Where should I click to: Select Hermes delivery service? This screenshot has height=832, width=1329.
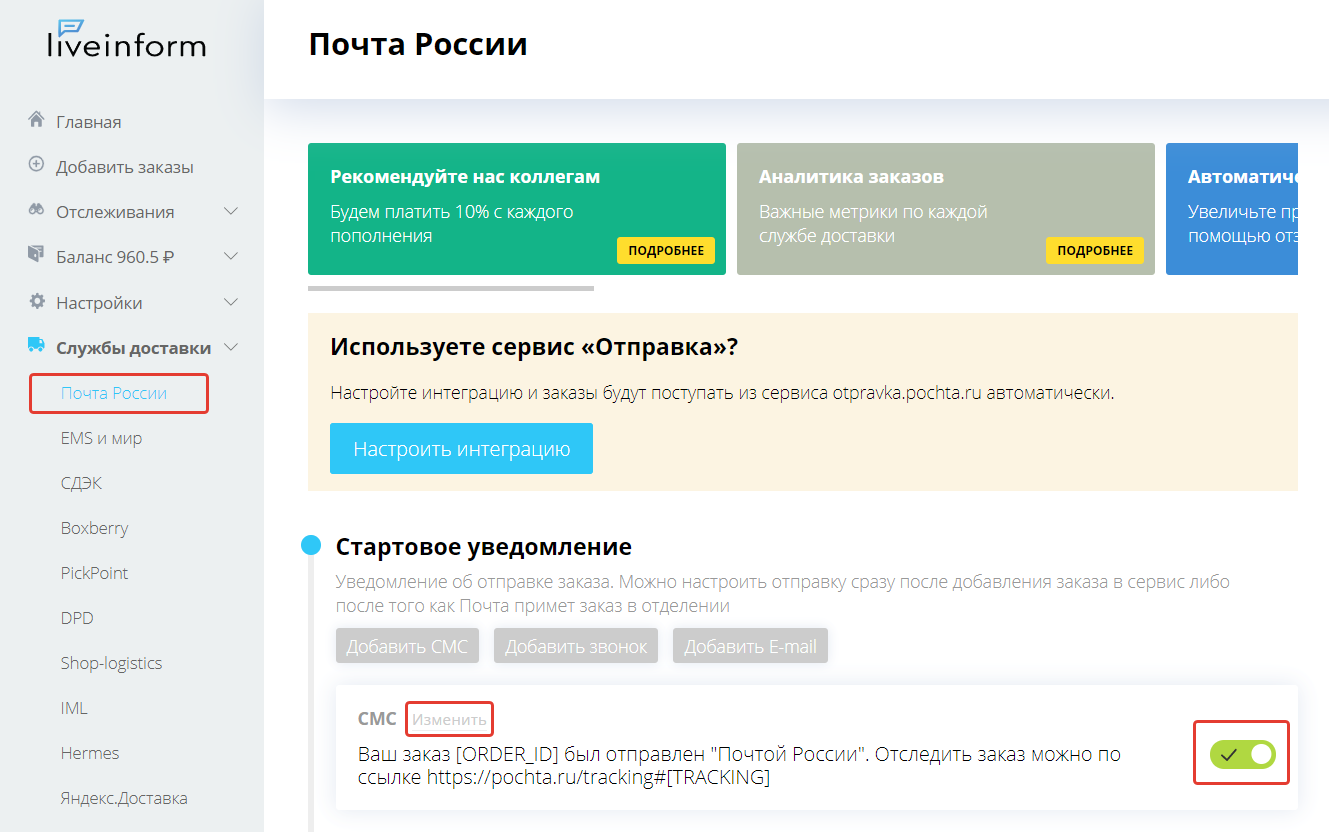90,753
